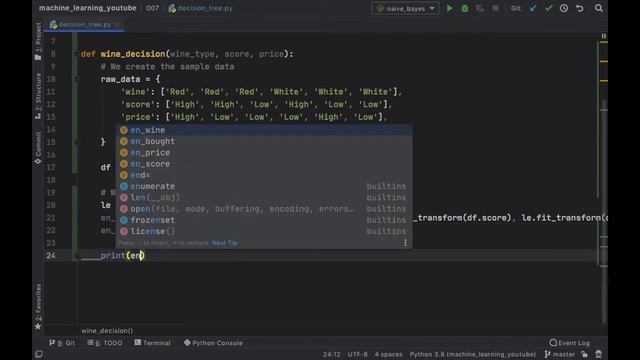Click the trash icon in status bar

tap(598, 354)
